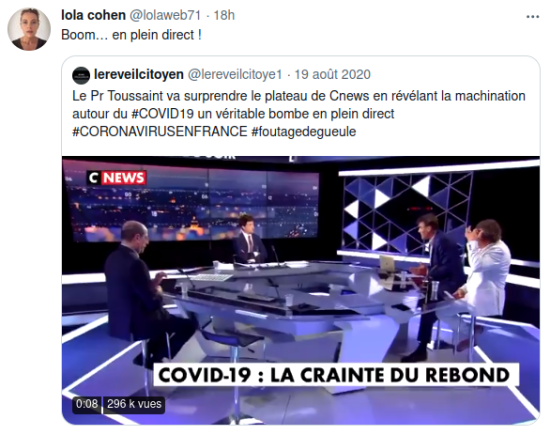Viewport: 550px width, 435px height.
Task: Click the #foutagedegueule hashtag
Action: [304, 132]
